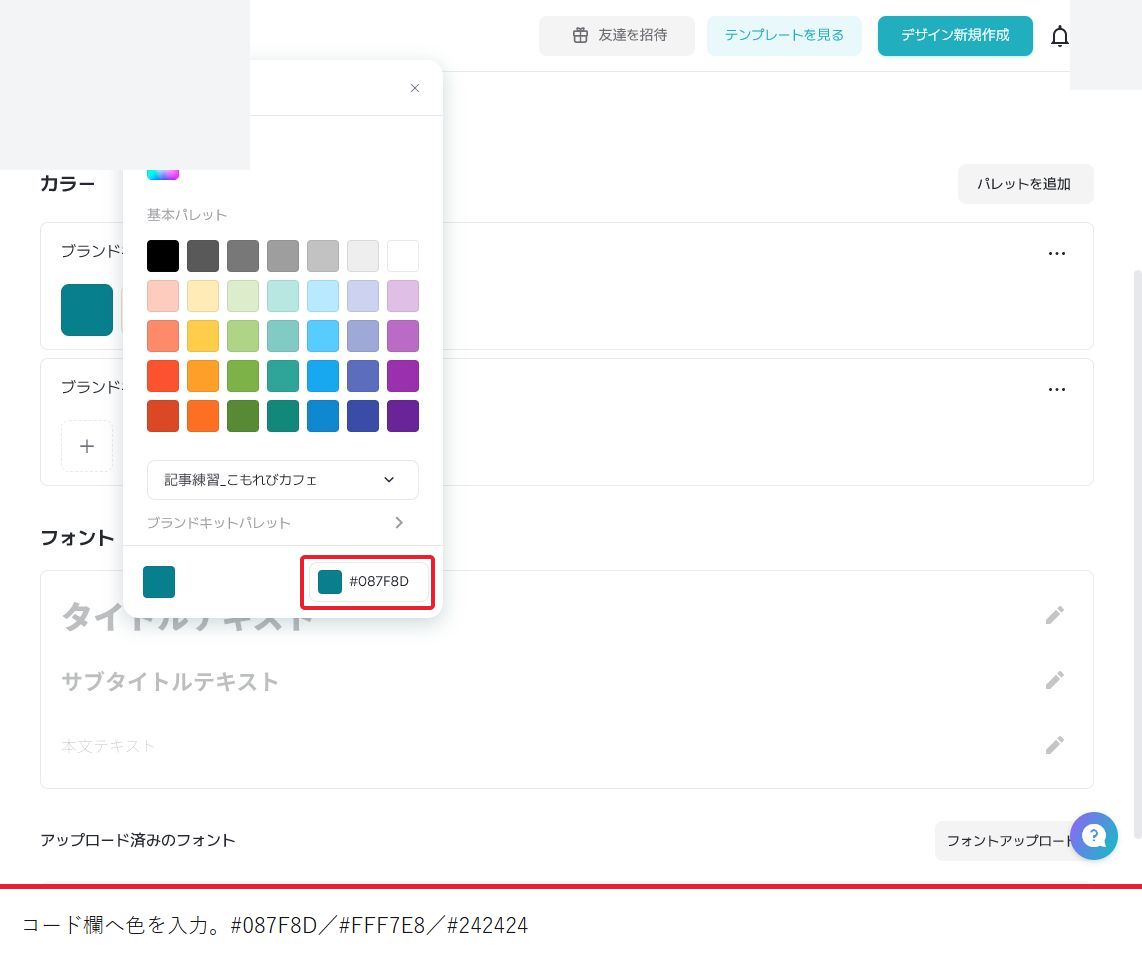Click パレットを追加 button

click(1025, 184)
